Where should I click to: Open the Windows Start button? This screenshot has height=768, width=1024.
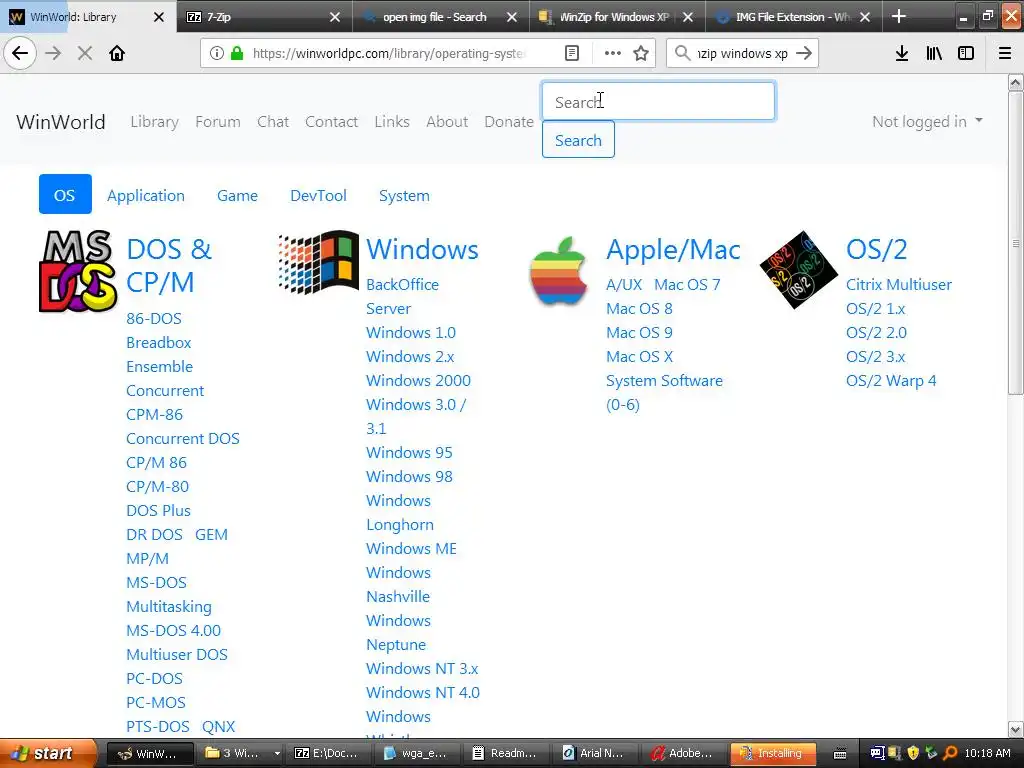[x=48, y=753]
